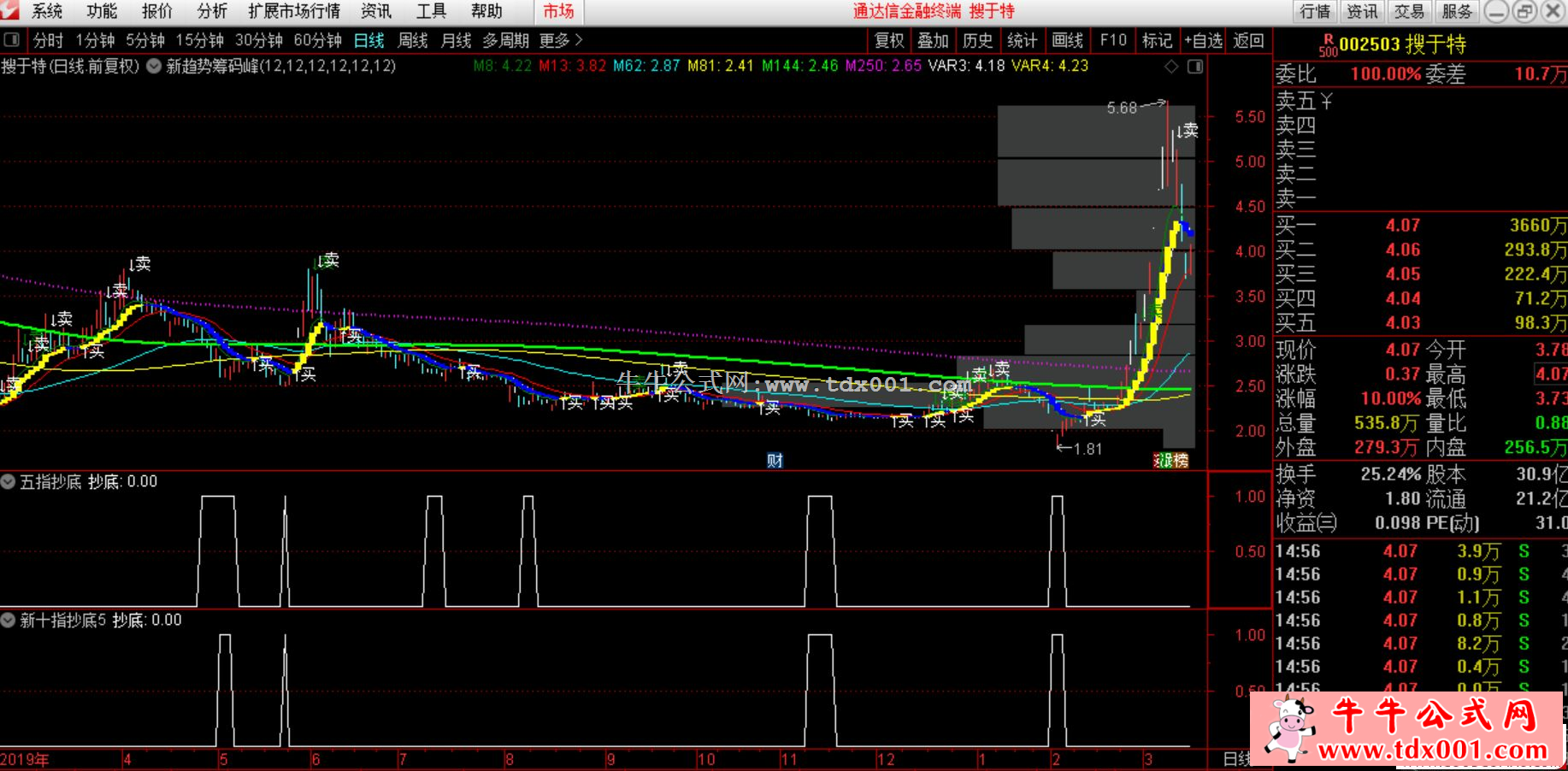1568x771 pixels.
Task: Click the 复权 toolbar button
Action: 889,40
